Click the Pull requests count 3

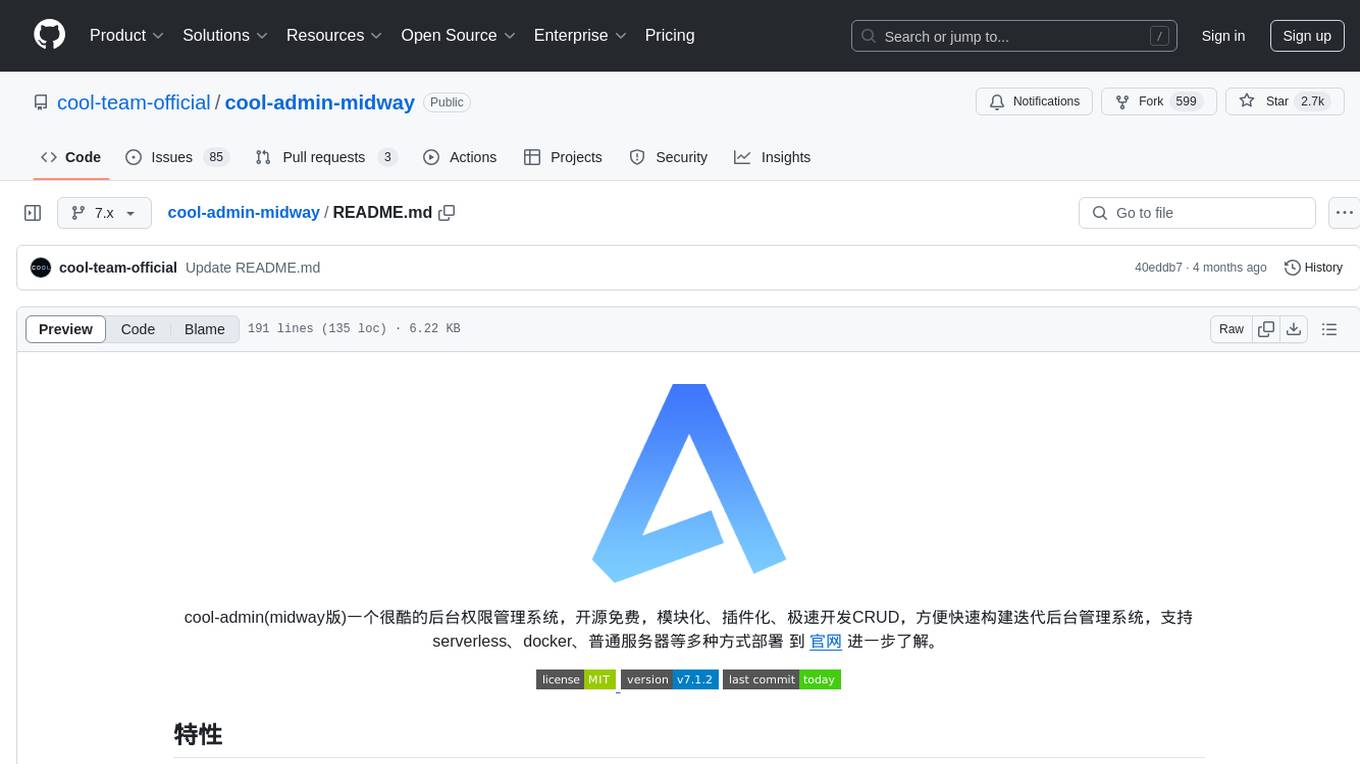[387, 157]
